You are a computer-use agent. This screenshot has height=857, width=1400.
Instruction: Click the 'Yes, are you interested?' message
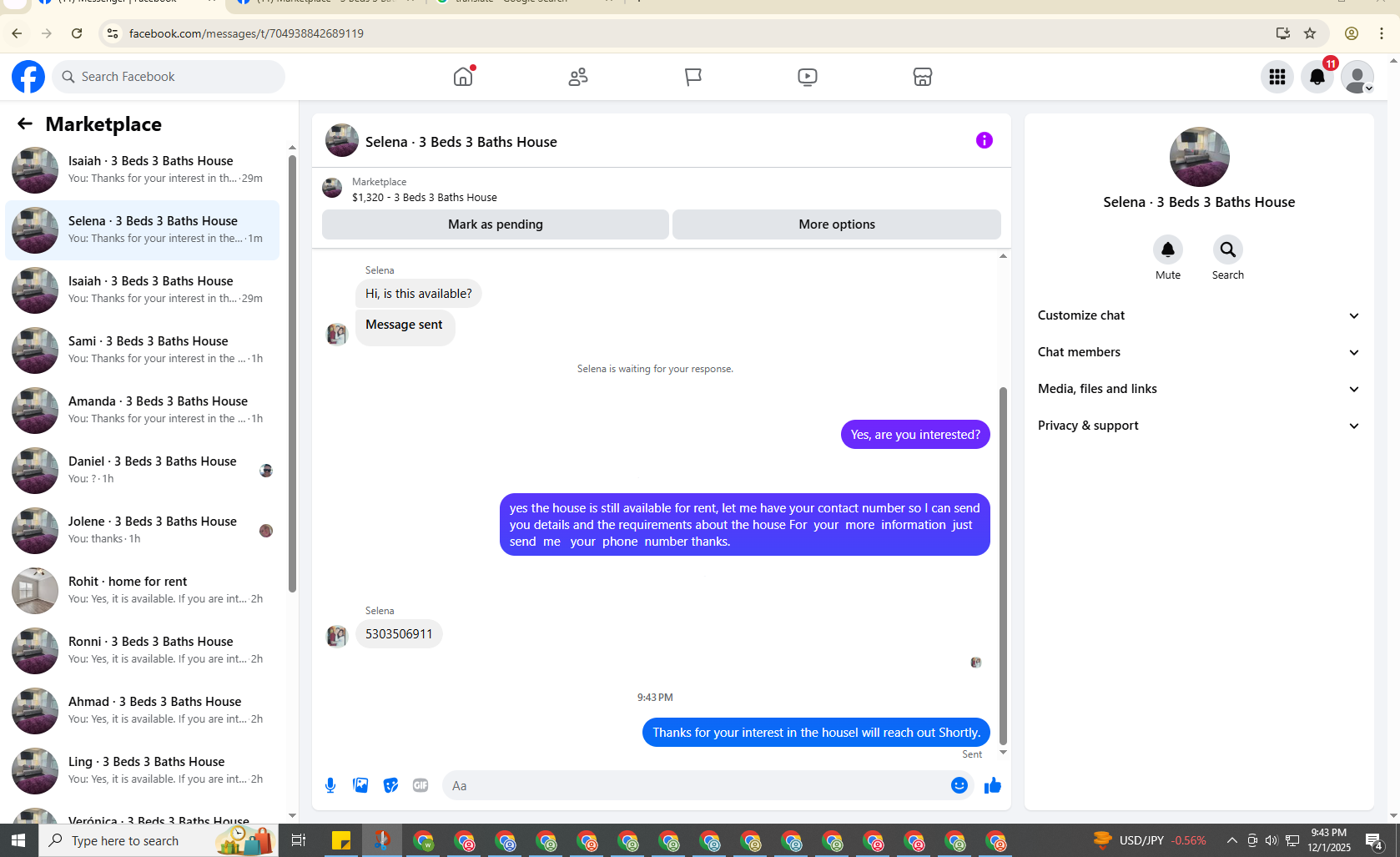pos(915,435)
